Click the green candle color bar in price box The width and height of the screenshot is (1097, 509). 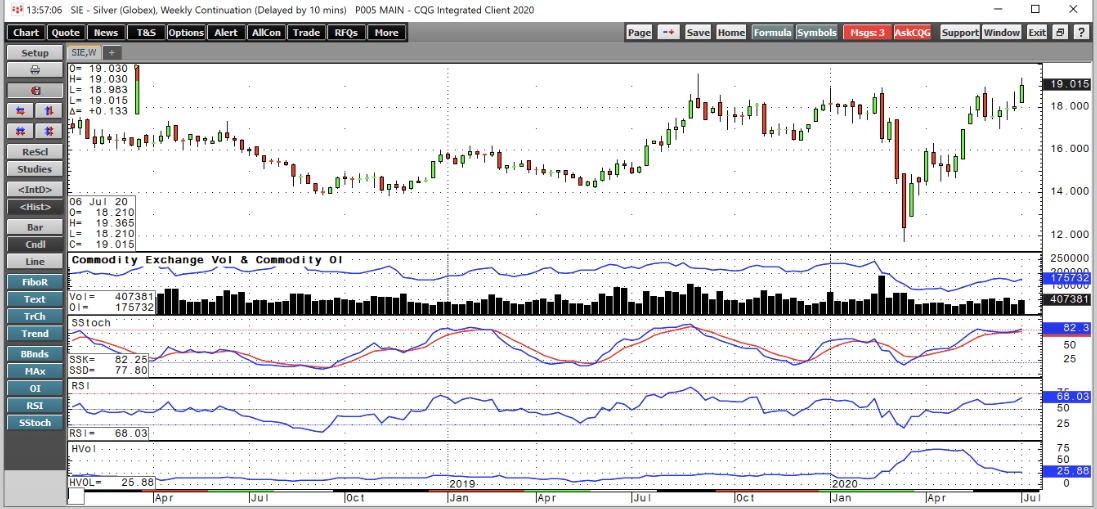click(137, 90)
